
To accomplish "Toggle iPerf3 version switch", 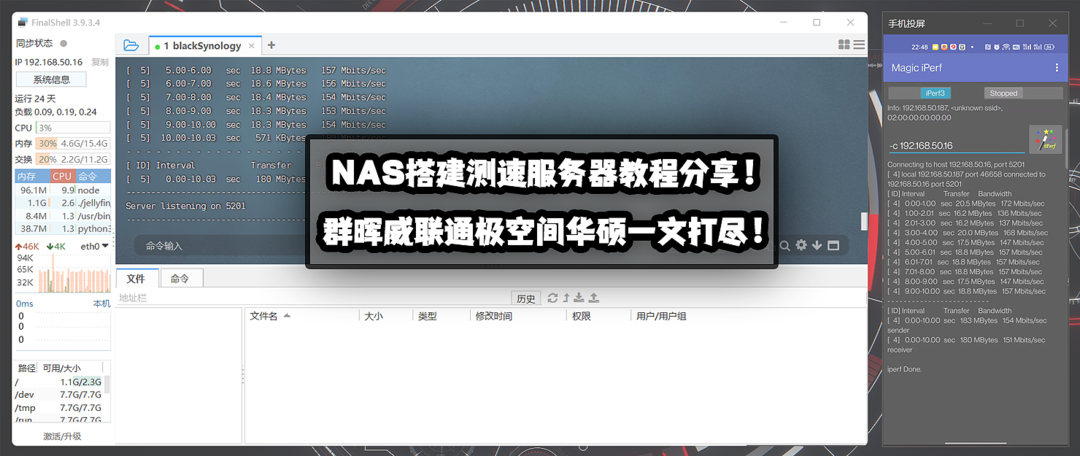I will 935,93.
